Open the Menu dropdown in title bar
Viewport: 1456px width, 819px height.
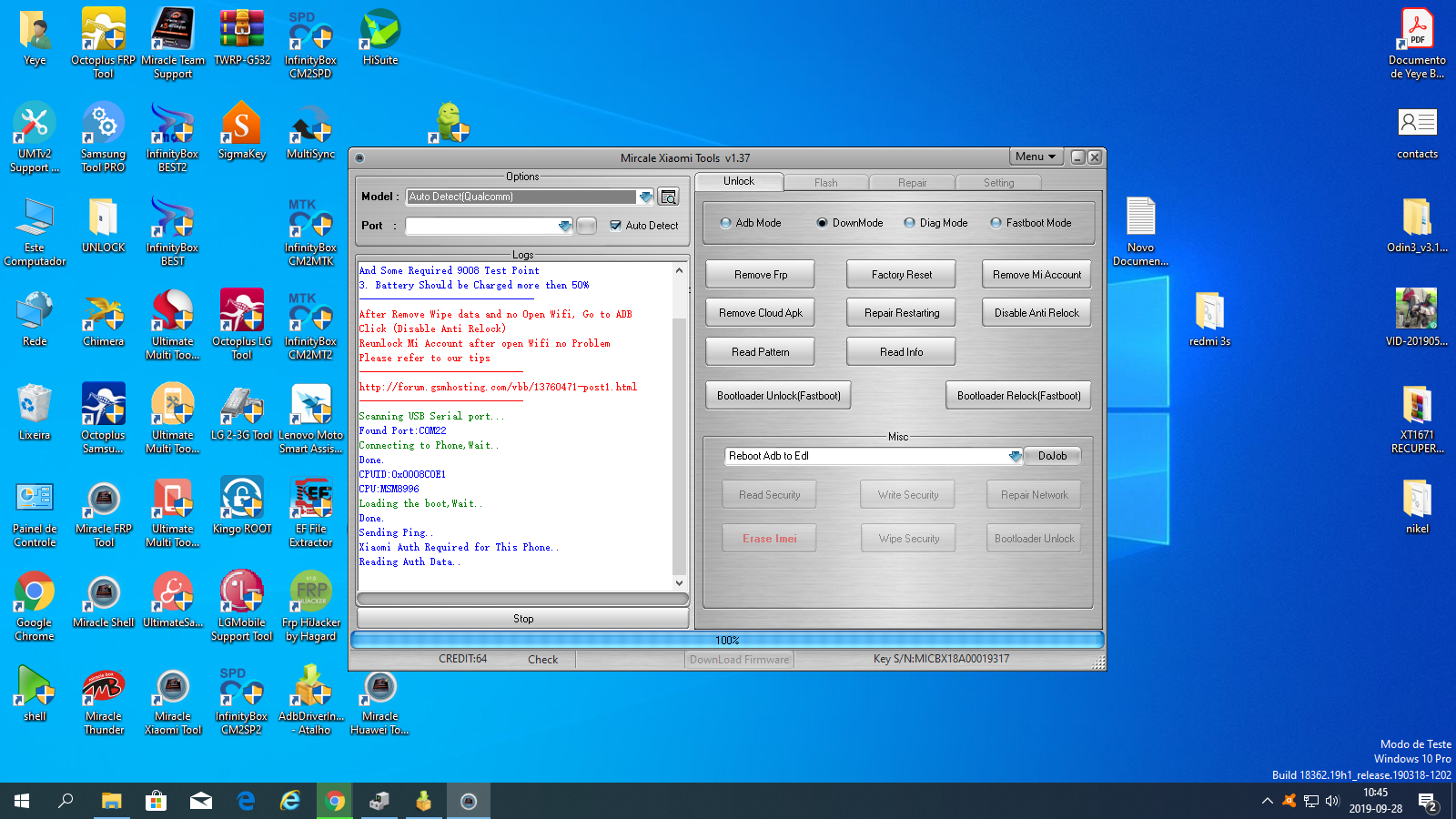pos(1036,157)
